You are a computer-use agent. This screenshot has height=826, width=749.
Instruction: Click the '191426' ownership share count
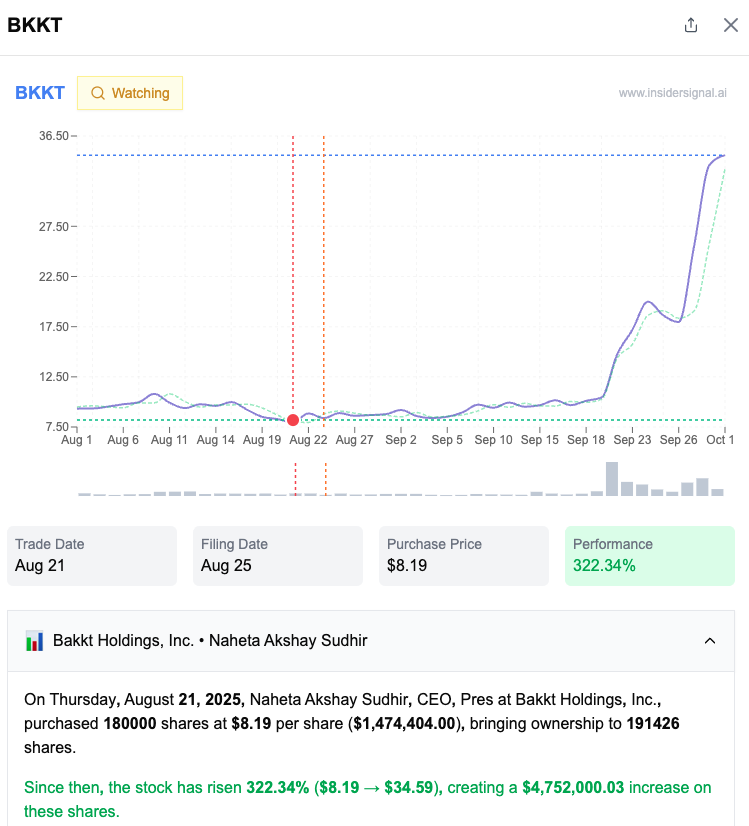(x=653, y=723)
